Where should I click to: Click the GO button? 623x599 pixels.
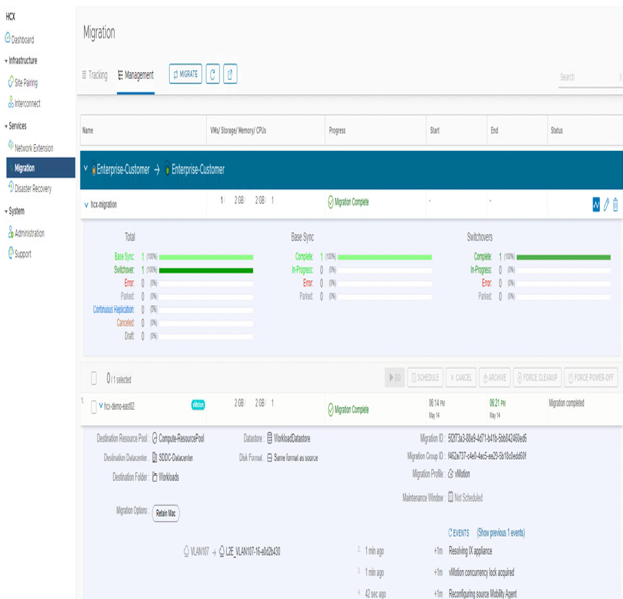[395, 377]
